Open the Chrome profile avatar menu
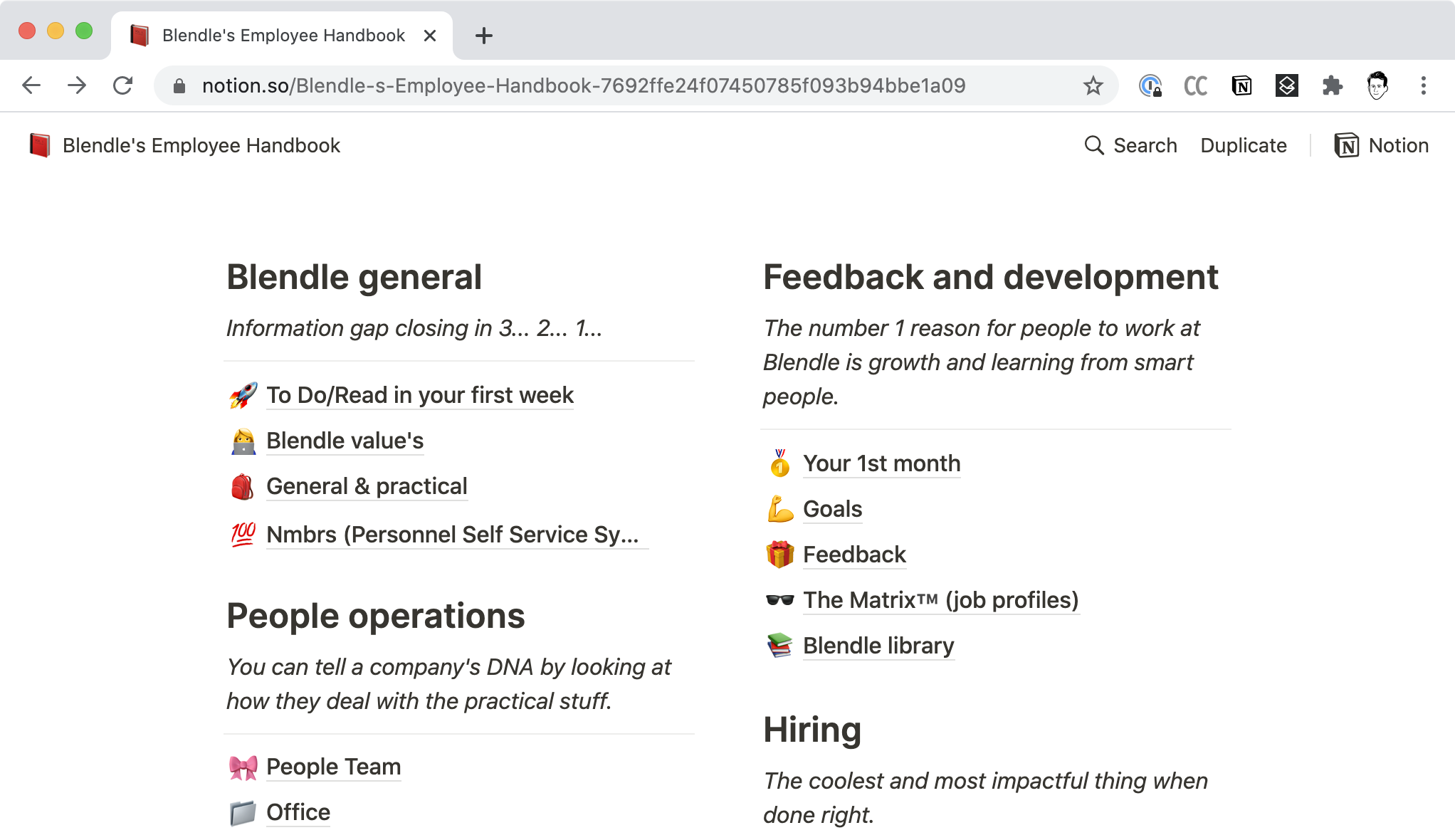 (x=1377, y=86)
